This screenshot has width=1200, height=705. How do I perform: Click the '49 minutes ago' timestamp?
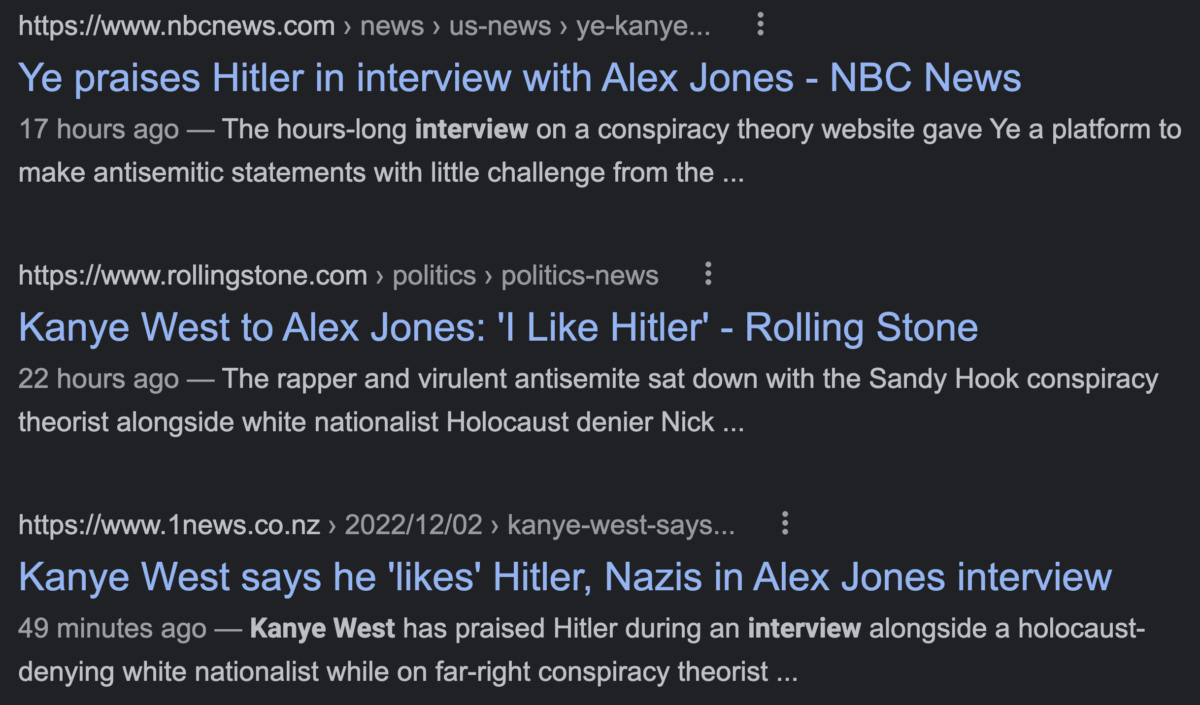pyautogui.click(x=113, y=628)
